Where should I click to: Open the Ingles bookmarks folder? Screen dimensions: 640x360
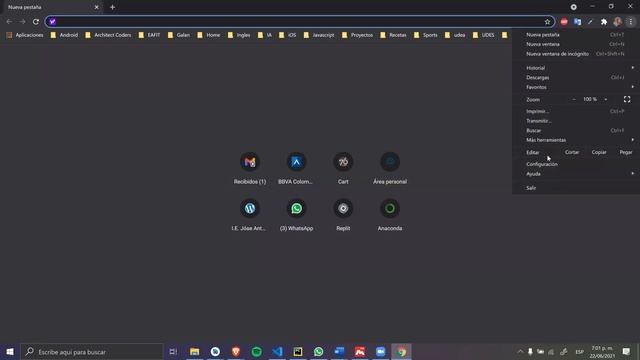click(239, 35)
